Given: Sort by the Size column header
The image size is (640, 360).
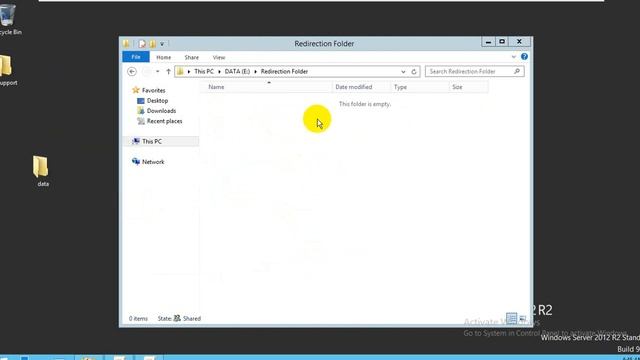Looking at the screenshot, I should click(x=468, y=87).
